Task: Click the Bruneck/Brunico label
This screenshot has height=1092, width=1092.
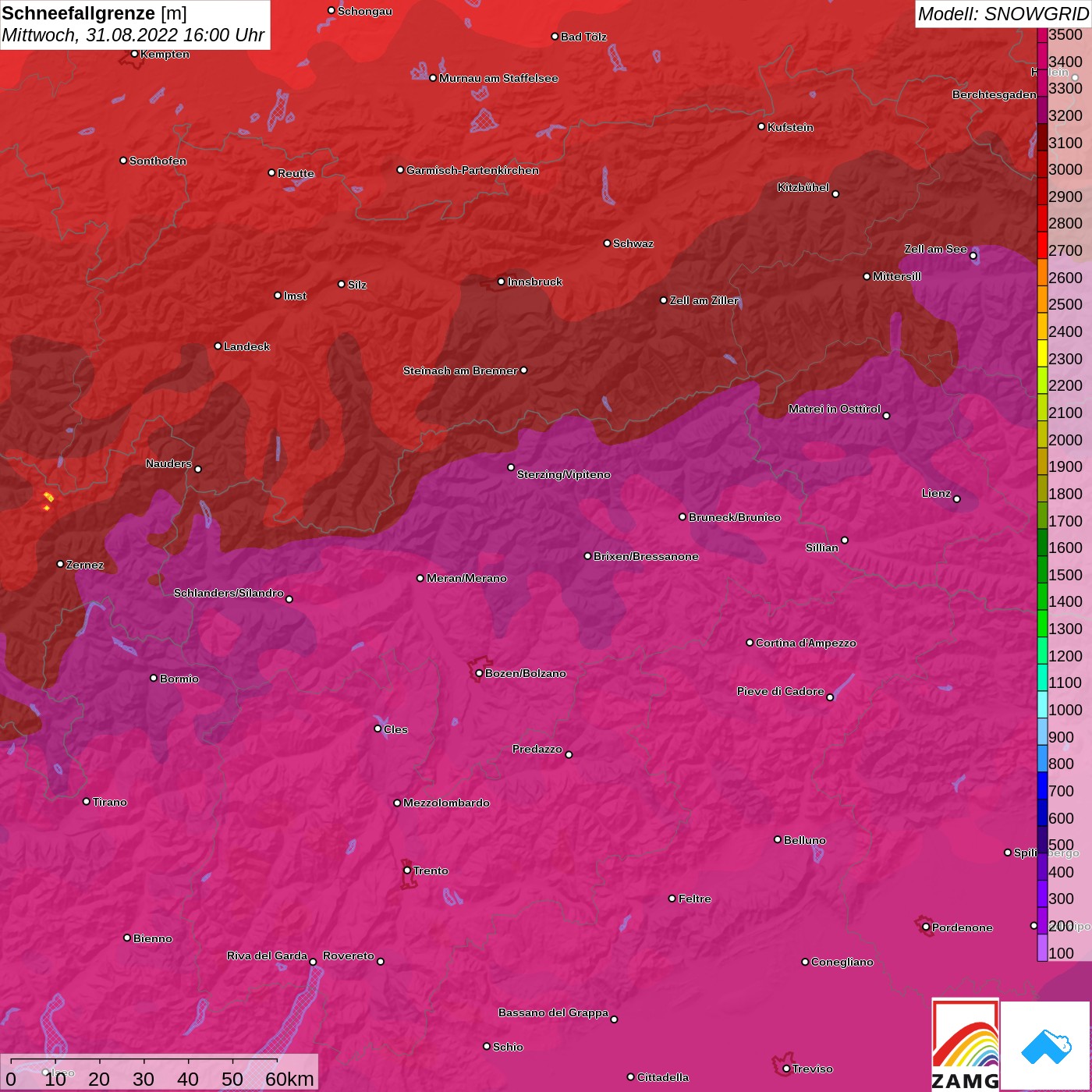Action: pyautogui.click(x=734, y=517)
